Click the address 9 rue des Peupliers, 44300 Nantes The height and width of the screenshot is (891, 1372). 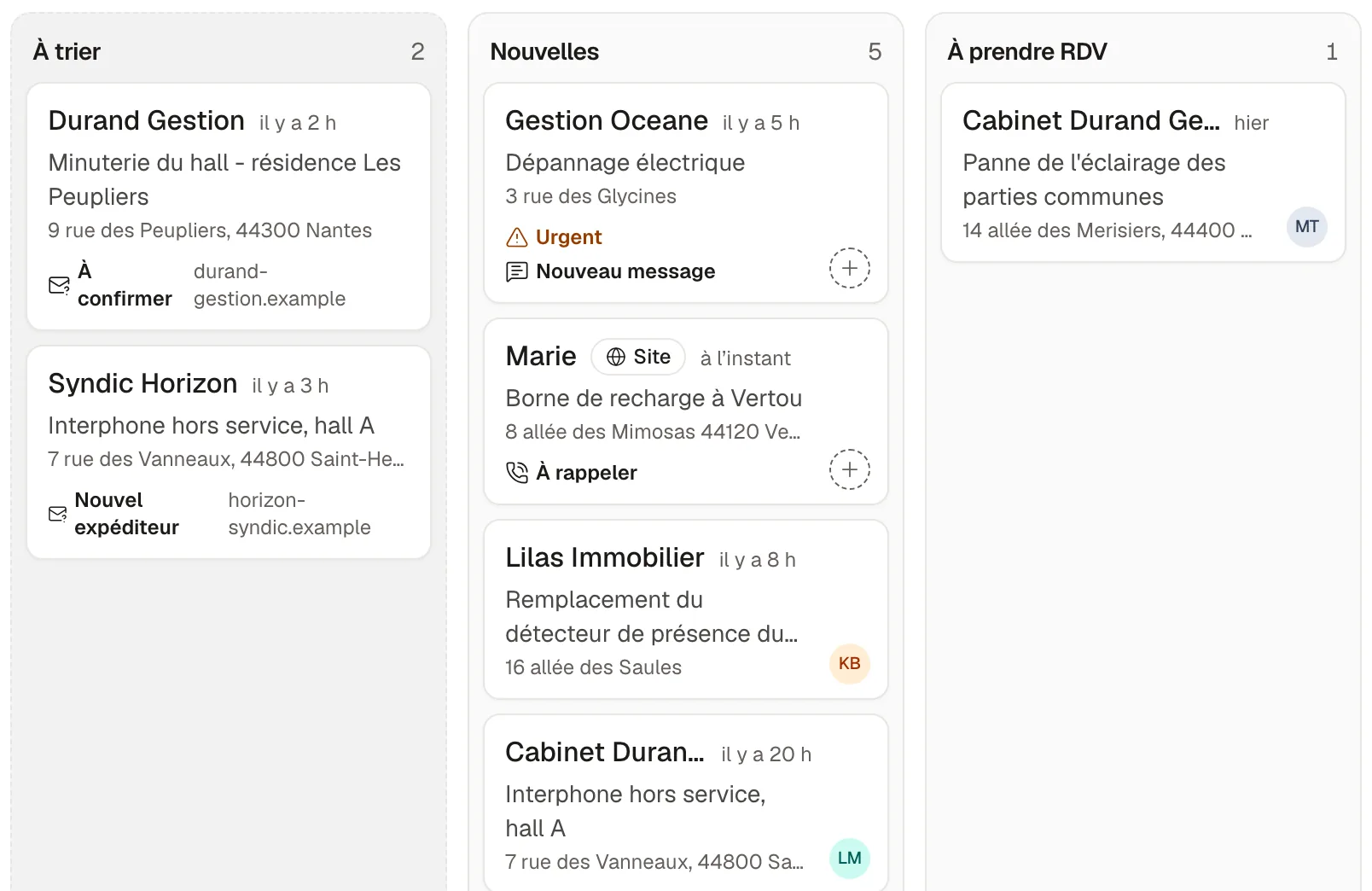pyautogui.click(x=210, y=230)
